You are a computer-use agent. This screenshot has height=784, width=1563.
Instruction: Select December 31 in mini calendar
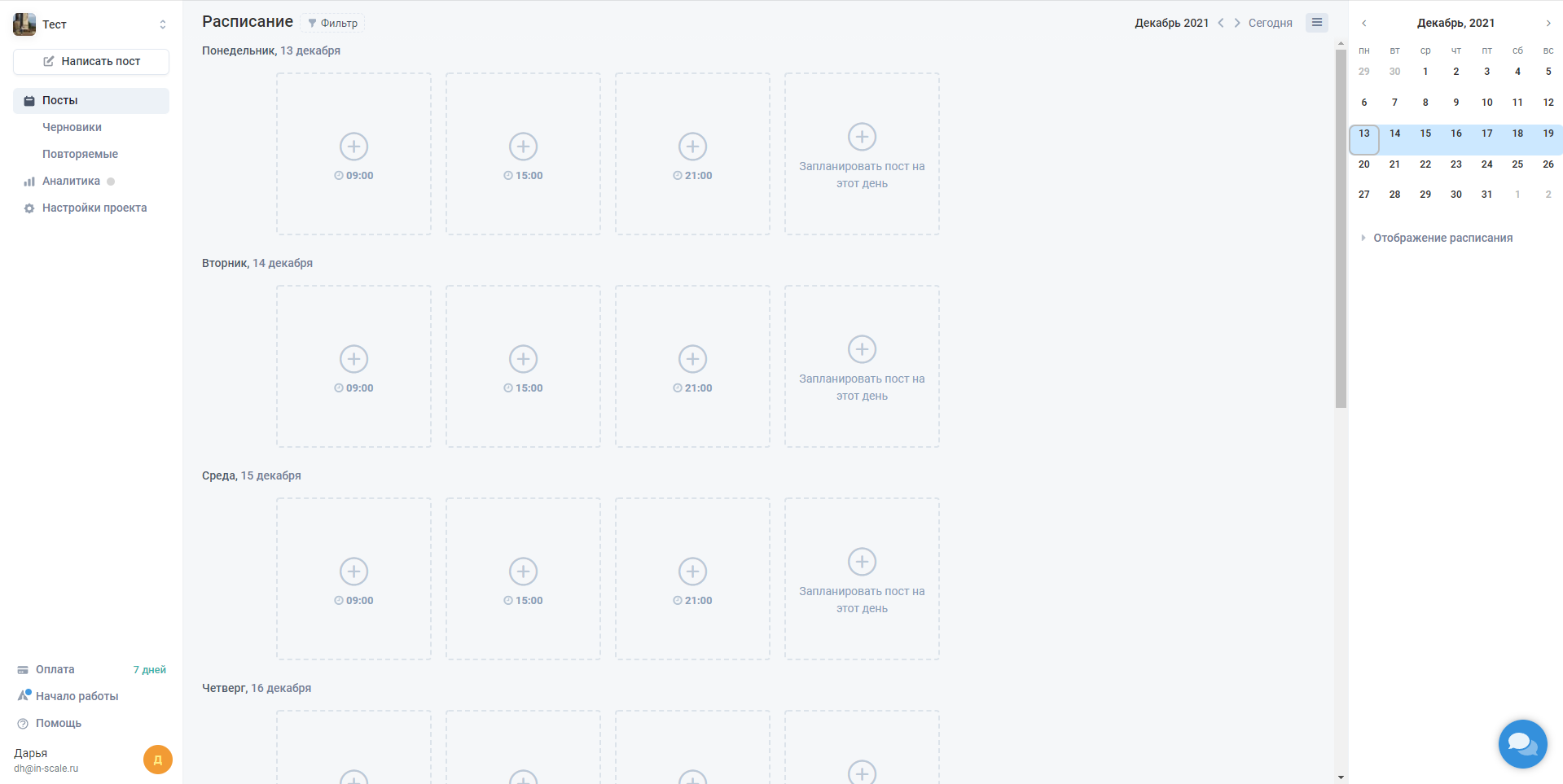(1487, 195)
